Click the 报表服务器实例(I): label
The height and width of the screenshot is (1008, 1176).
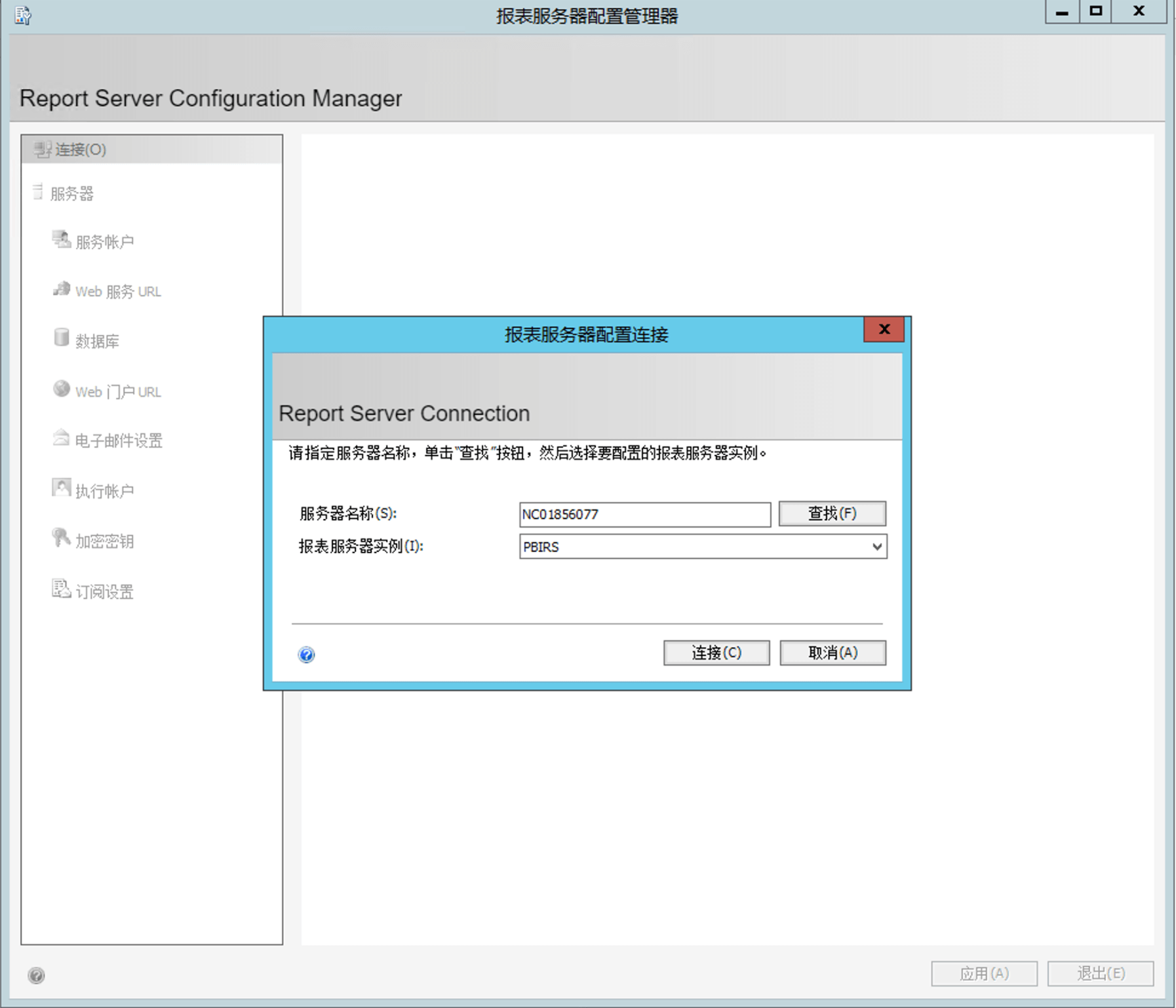pos(361,547)
